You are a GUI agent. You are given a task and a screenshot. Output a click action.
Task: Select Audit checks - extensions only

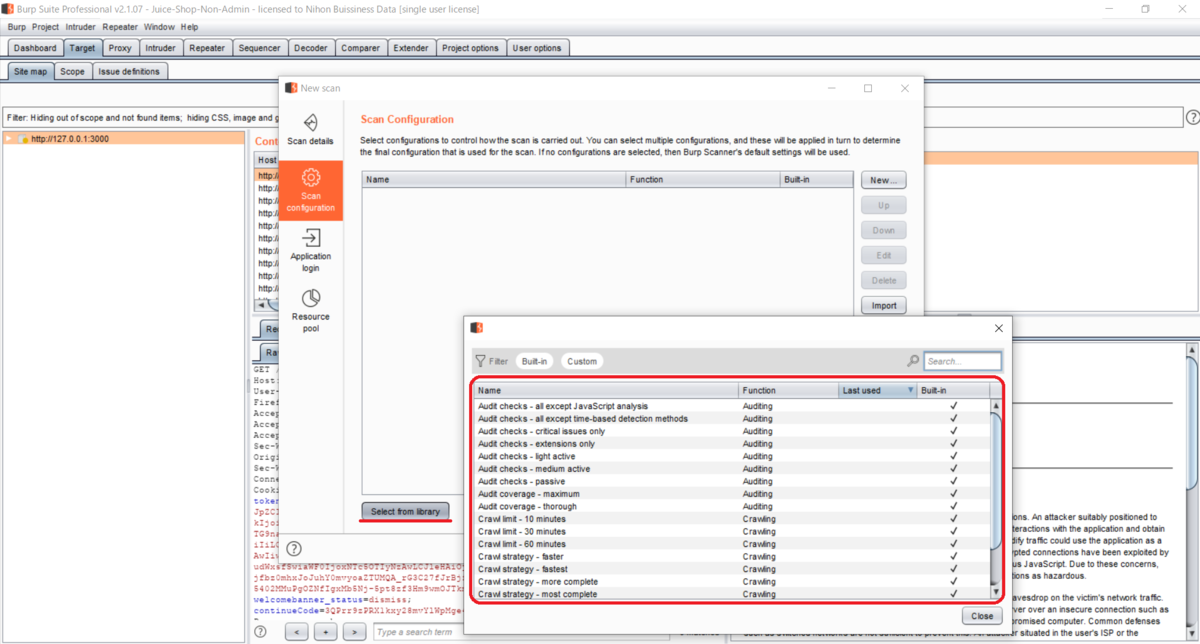click(x=731, y=444)
